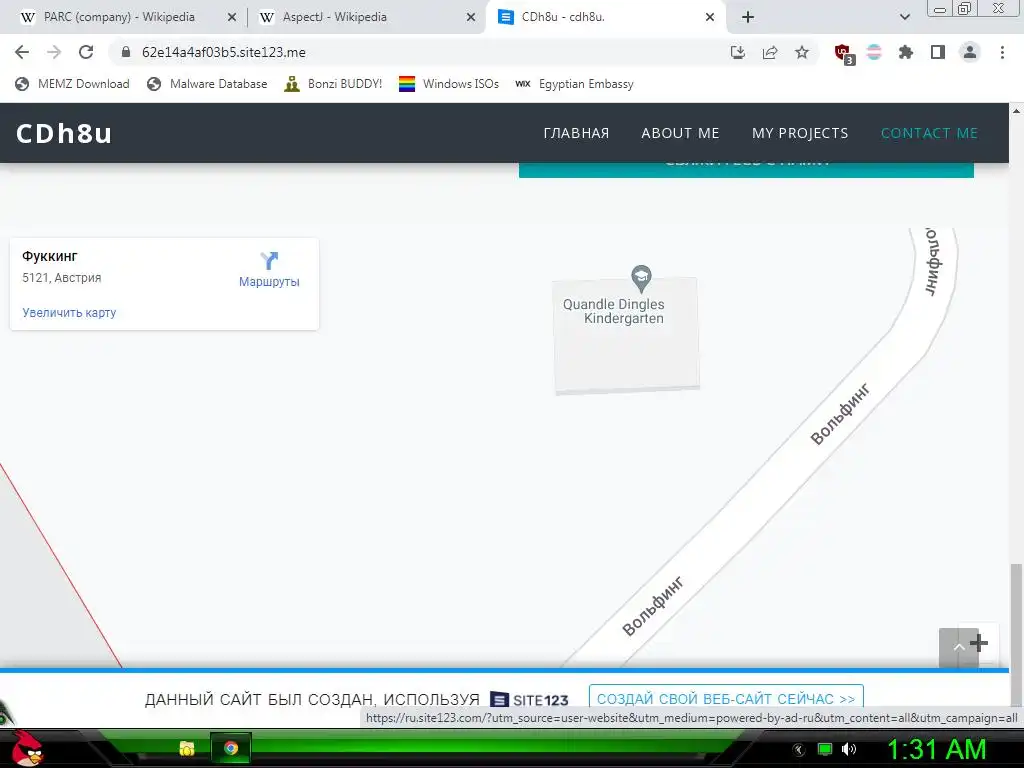This screenshot has height=768, width=1024.
Task: Zoom in the map with plus
Action: [979, 643]
